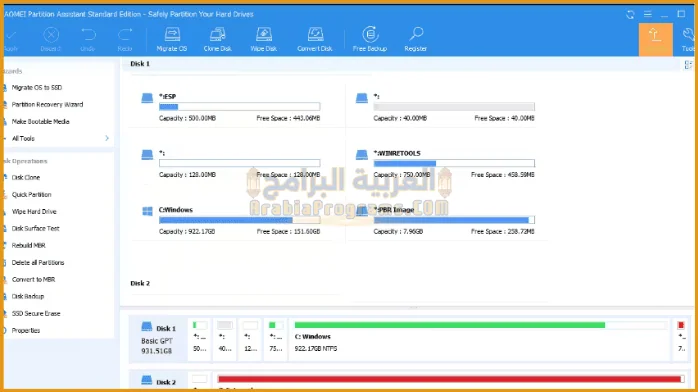Open the Tools wrench icon
698x392 pixels.
click(x=689, y=39)
